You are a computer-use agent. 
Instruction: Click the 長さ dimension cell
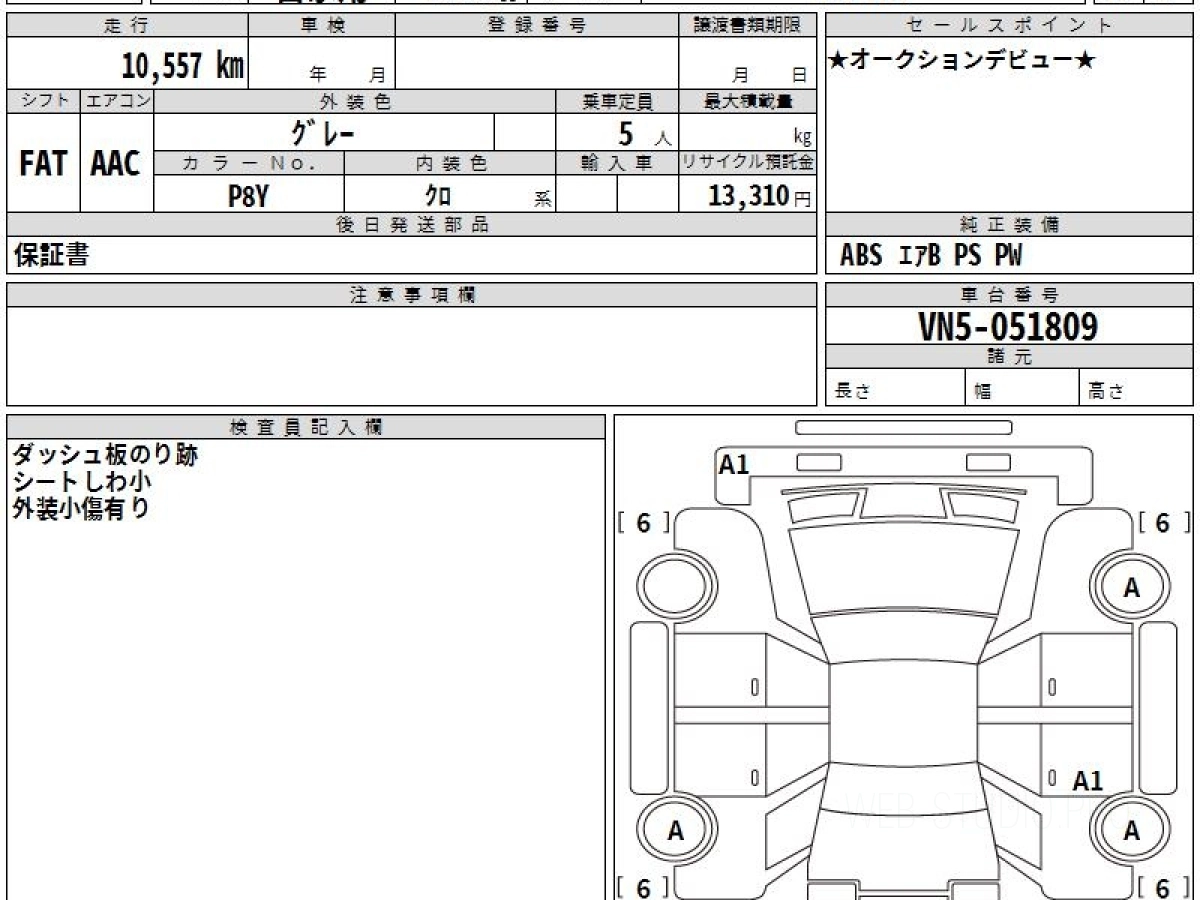(x=896, y=388)
